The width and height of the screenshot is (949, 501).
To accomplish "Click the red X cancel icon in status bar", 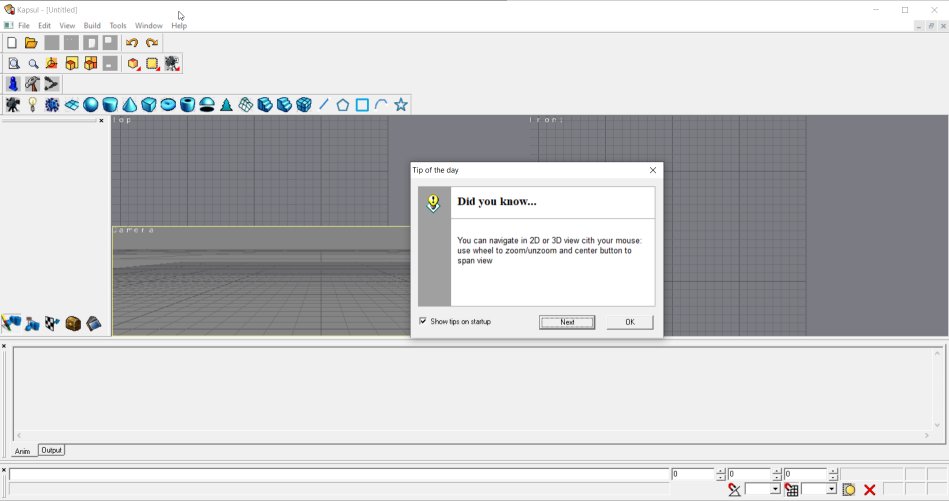I will pyautogui.click(x=870, y=490).
